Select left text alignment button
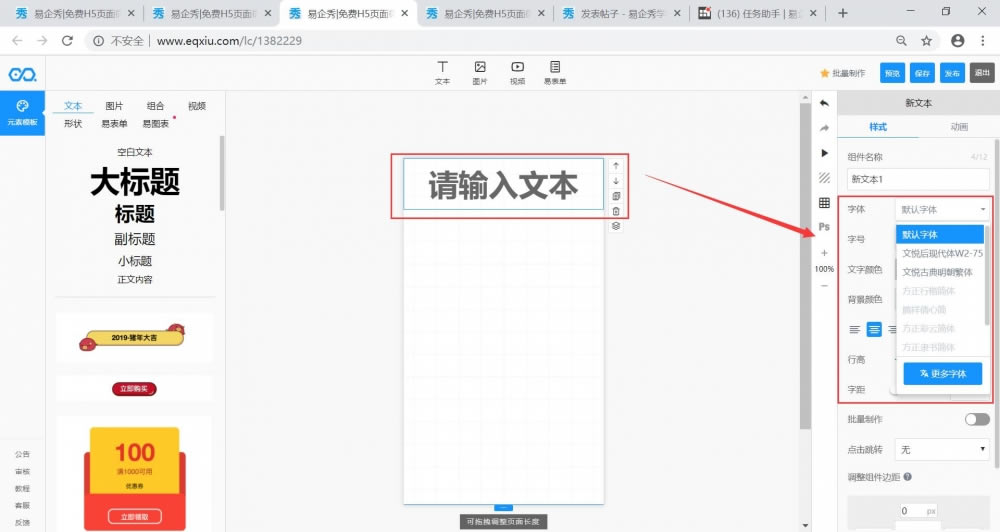This screenshot has width=1000, height=532. pyautogui.click(x=854, y=329)
